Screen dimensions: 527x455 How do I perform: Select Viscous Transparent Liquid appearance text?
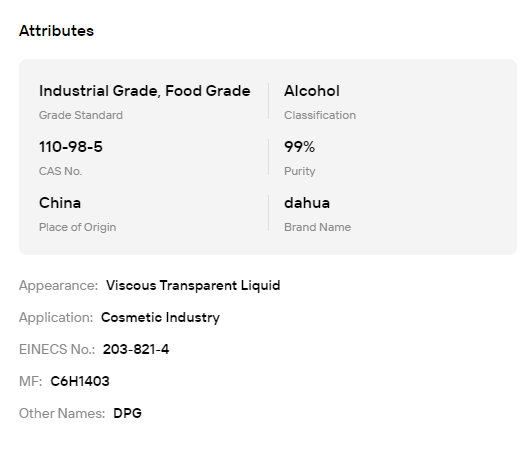pyautogui.click(x=193, y=286)
